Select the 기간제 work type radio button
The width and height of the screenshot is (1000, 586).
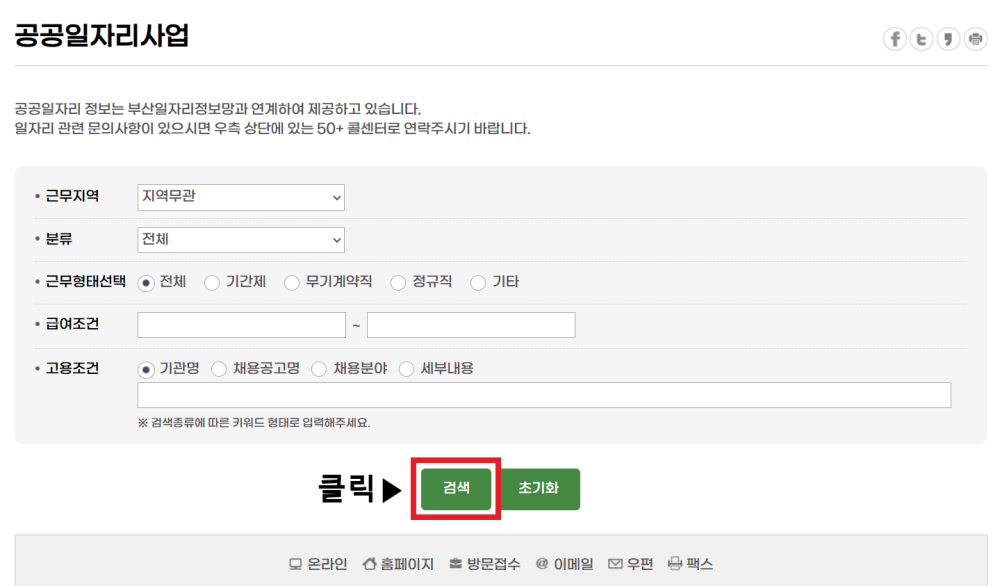pos(212,282)
